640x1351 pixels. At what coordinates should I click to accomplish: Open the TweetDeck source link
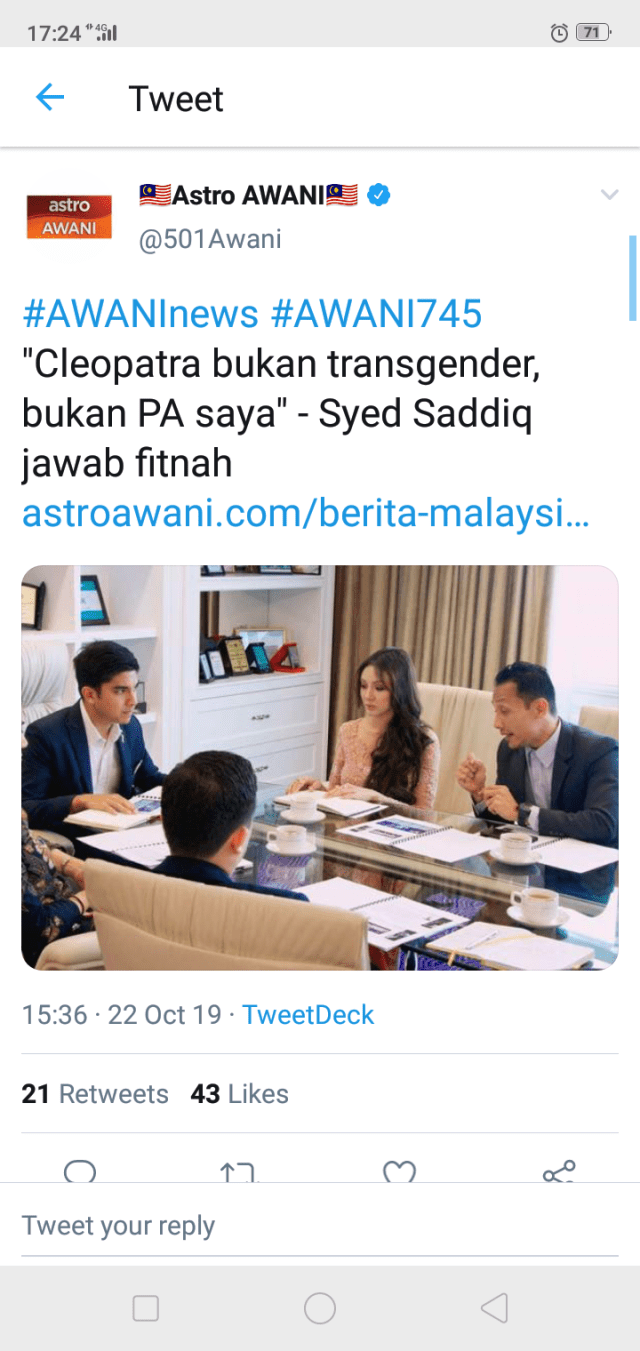point(308,1015)
